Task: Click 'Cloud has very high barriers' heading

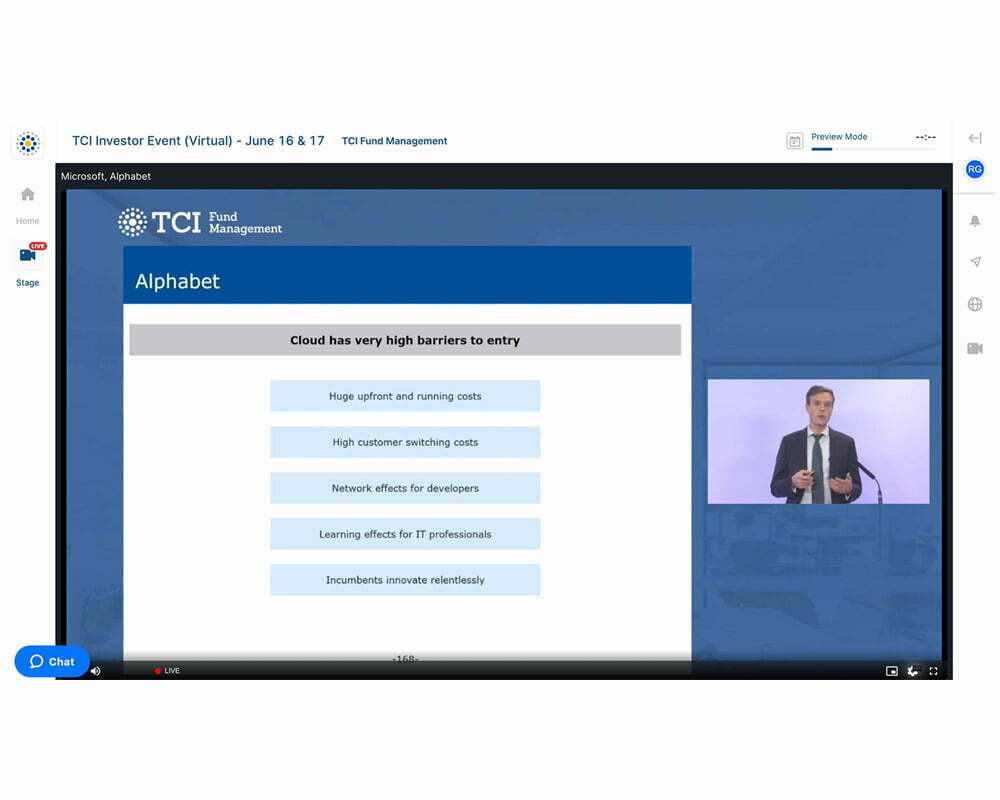Action: coord(405,340)
